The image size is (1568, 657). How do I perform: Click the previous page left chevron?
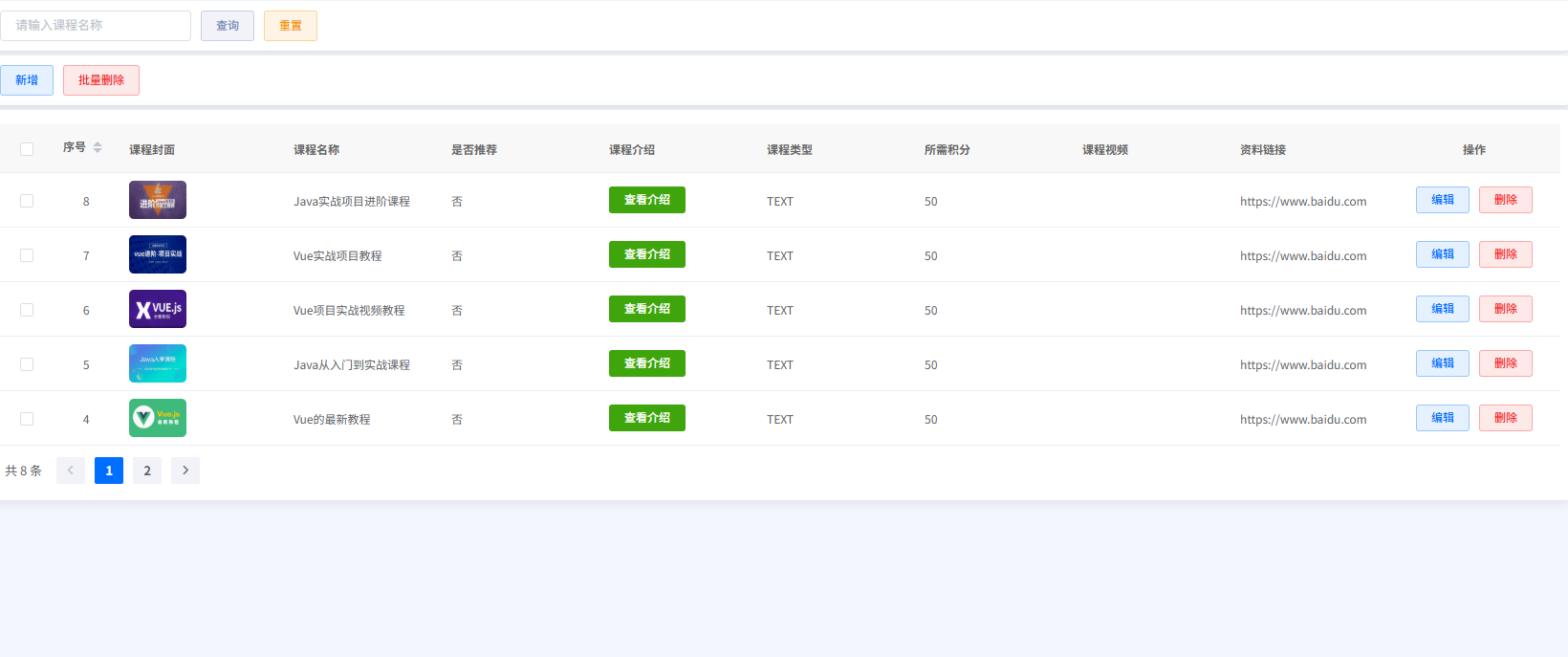(x=71, y=471)
